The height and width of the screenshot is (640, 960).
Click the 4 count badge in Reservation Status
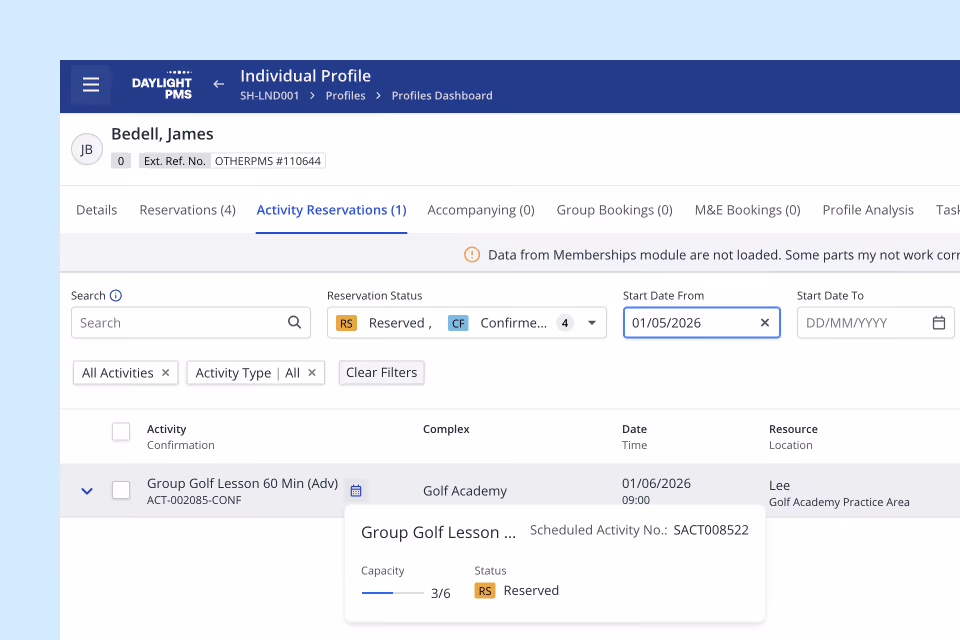[565, 323]
